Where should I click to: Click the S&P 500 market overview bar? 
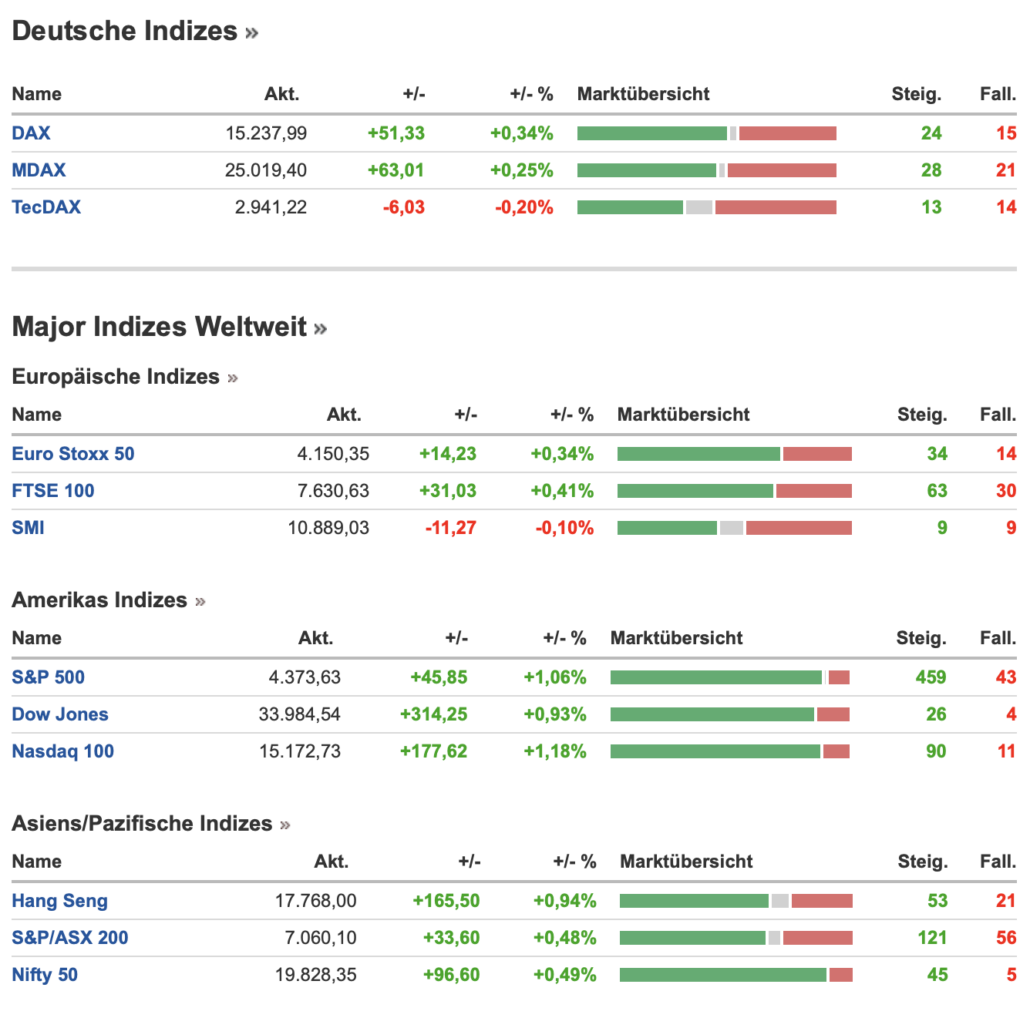(x=730, y=677)
